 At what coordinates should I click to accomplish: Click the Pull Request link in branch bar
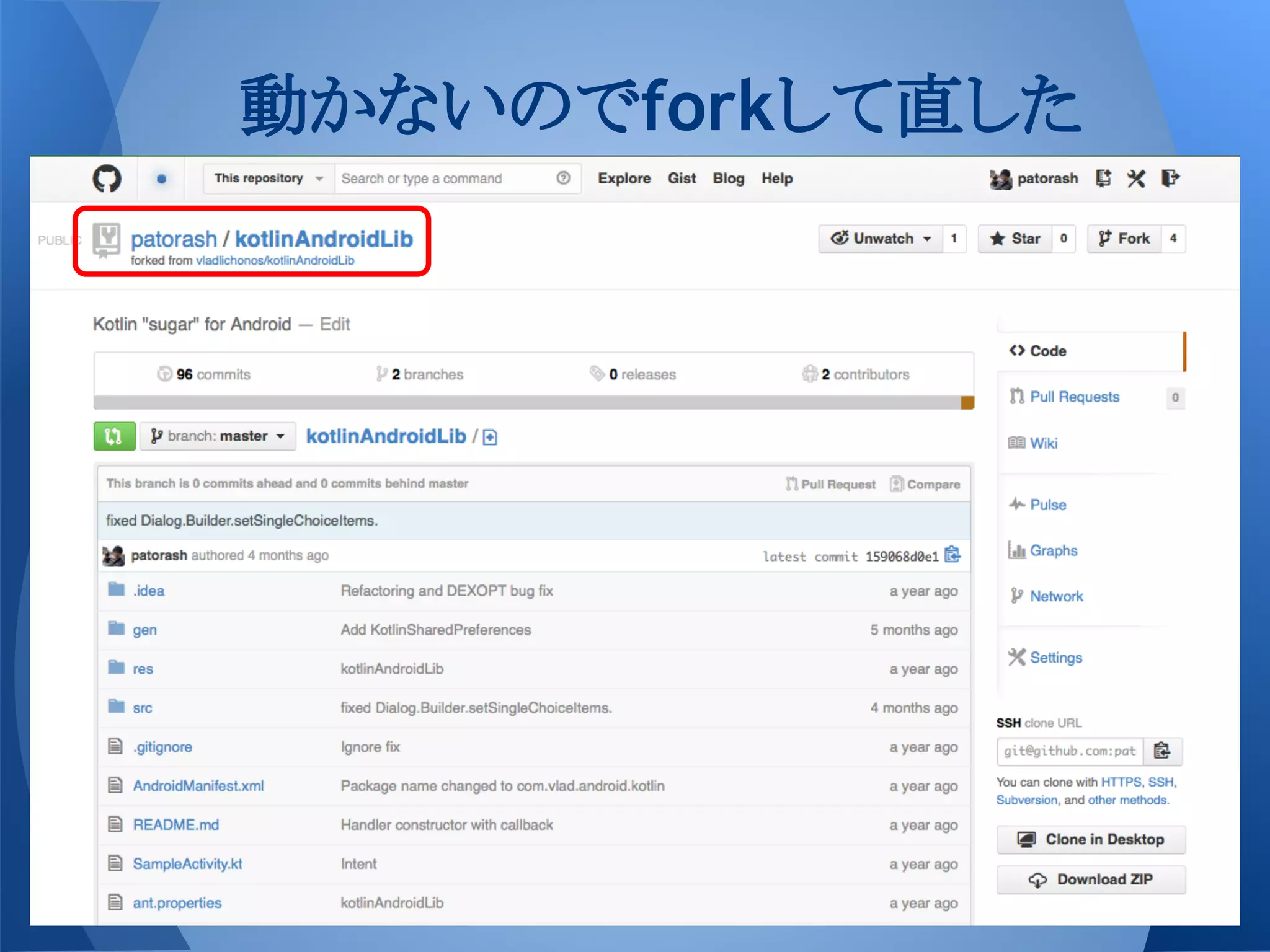(x=831, y=484)
